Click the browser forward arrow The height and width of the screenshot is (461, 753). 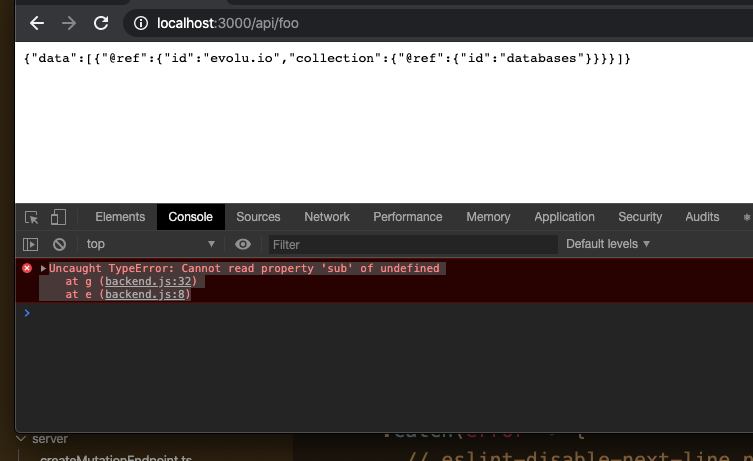pyautogui.click(x=69, y=23)
